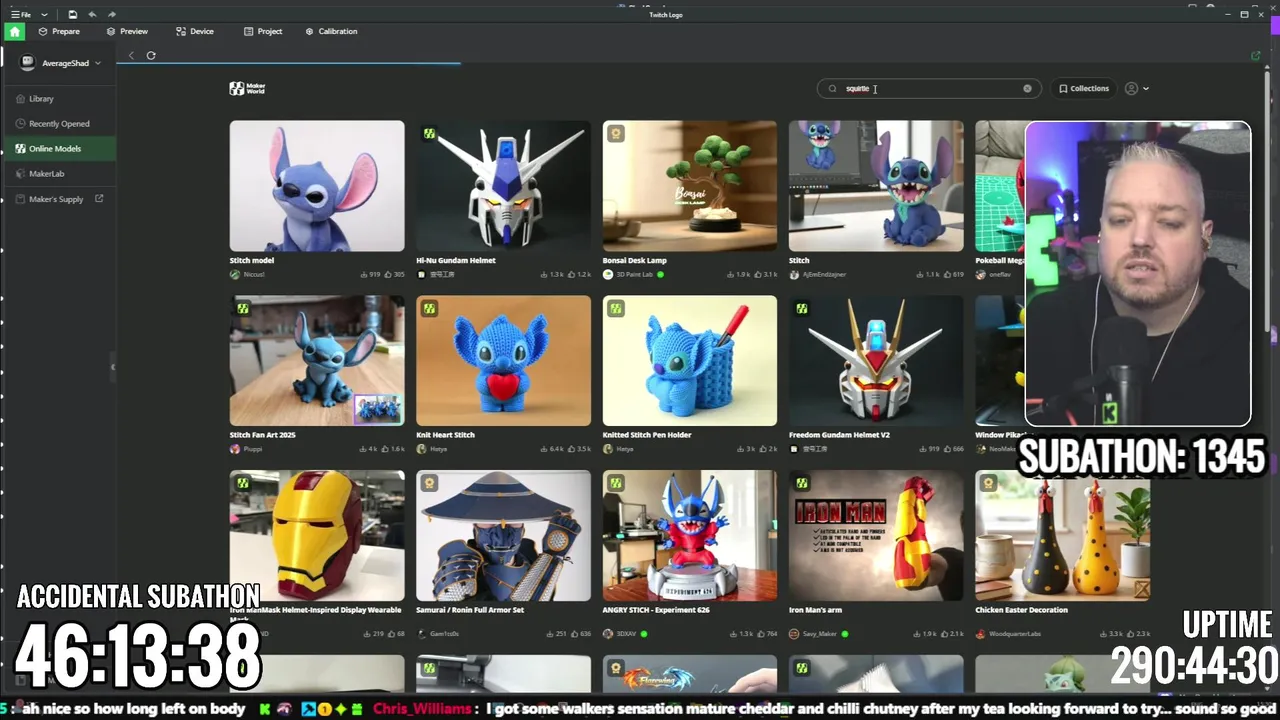Open the Stitch model thumbnail
The width and height of the screenshot is (1280, 720).
[317, 186]
